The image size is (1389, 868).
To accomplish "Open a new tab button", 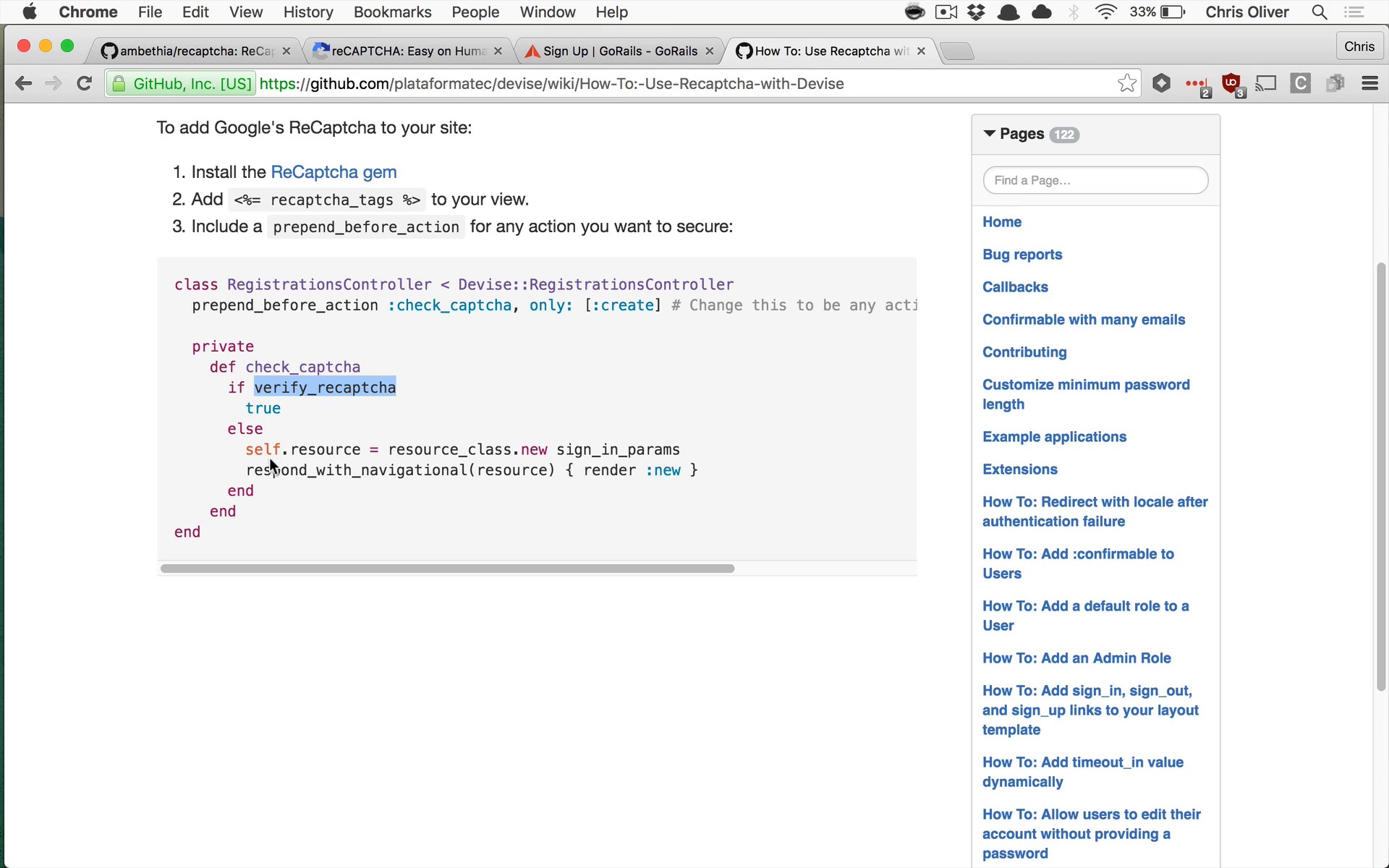I will tap(957, 51).
